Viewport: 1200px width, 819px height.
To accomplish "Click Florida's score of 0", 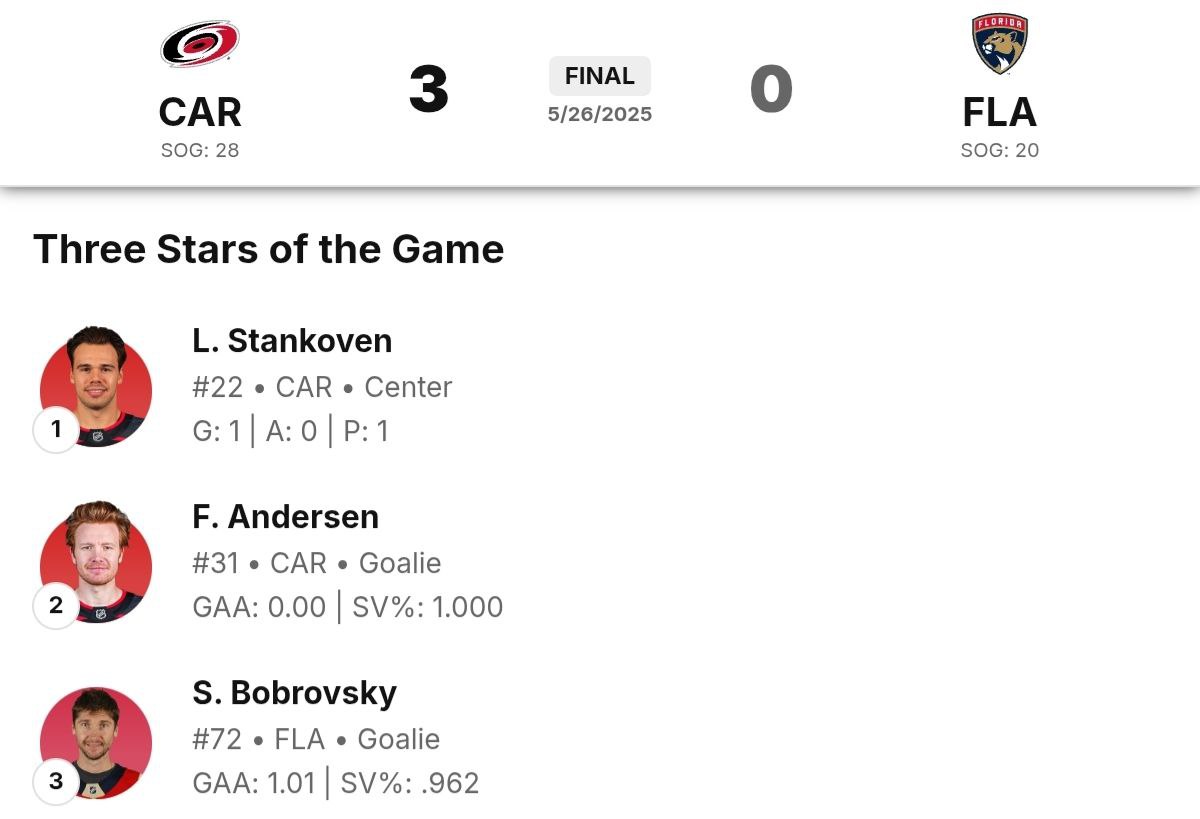I will (x=771, y=89).
